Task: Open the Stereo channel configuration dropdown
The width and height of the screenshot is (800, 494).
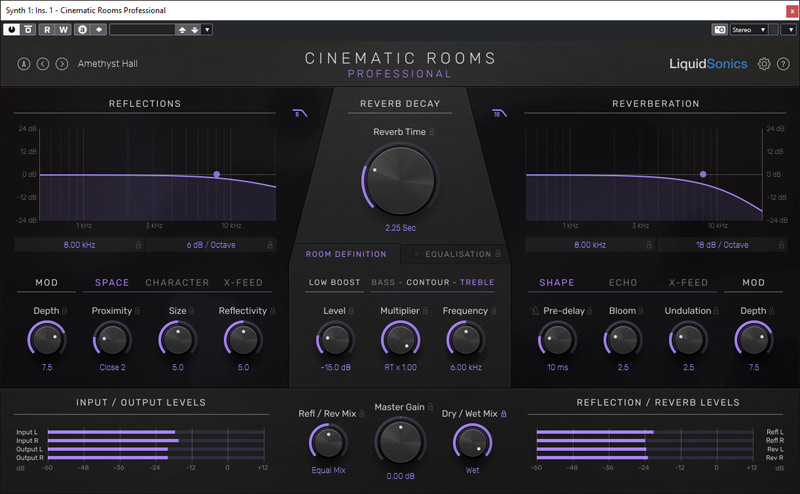Action: (x=749, y=30)
